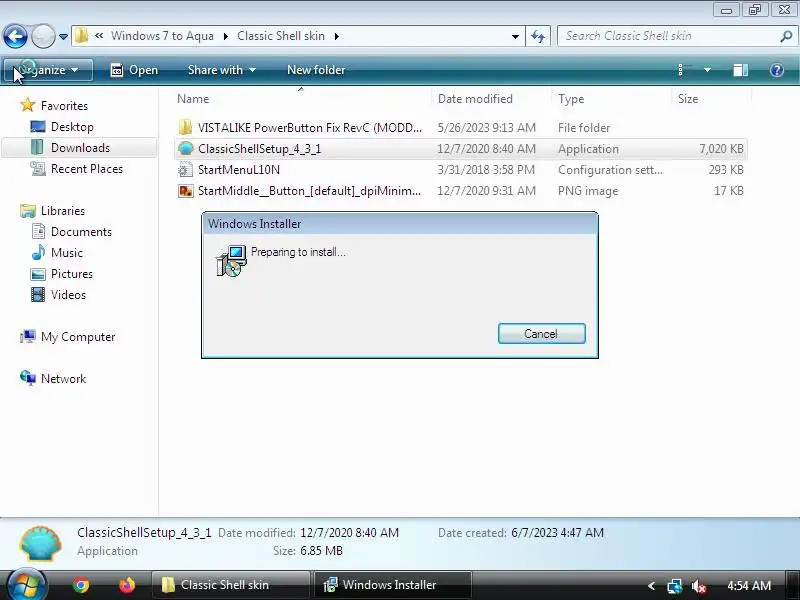Screen dimensions: 800x600
Task: Cancel the Windows Installer dialog
Action: coord(541,334)
